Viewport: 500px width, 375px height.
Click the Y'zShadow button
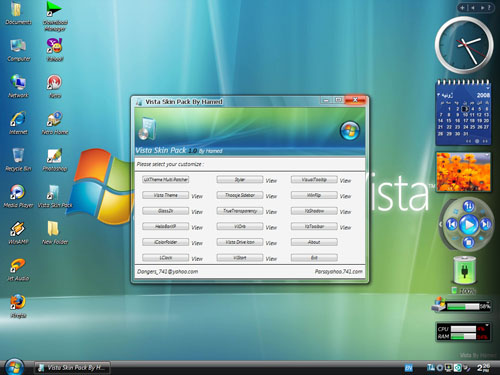tap(314, 211)
